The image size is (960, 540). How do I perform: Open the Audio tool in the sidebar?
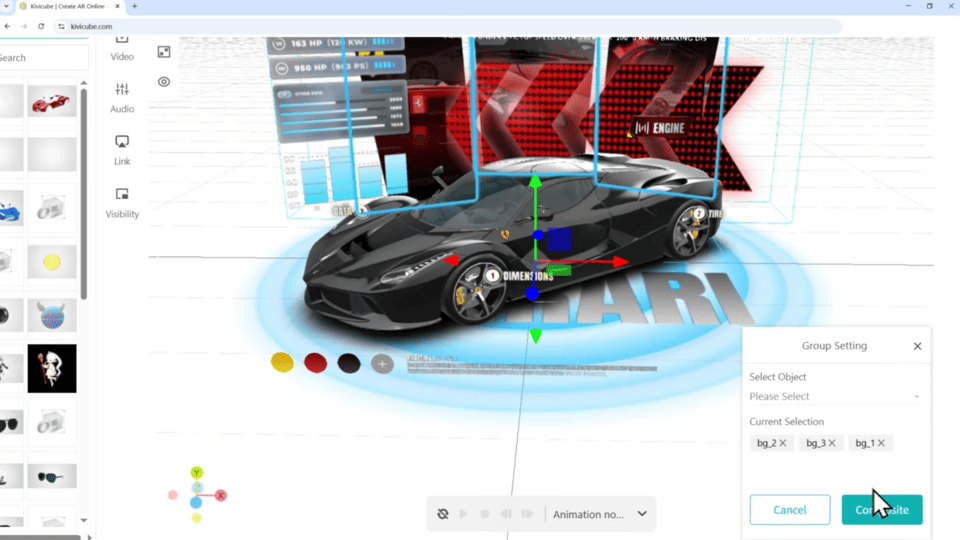click(122, 98)
